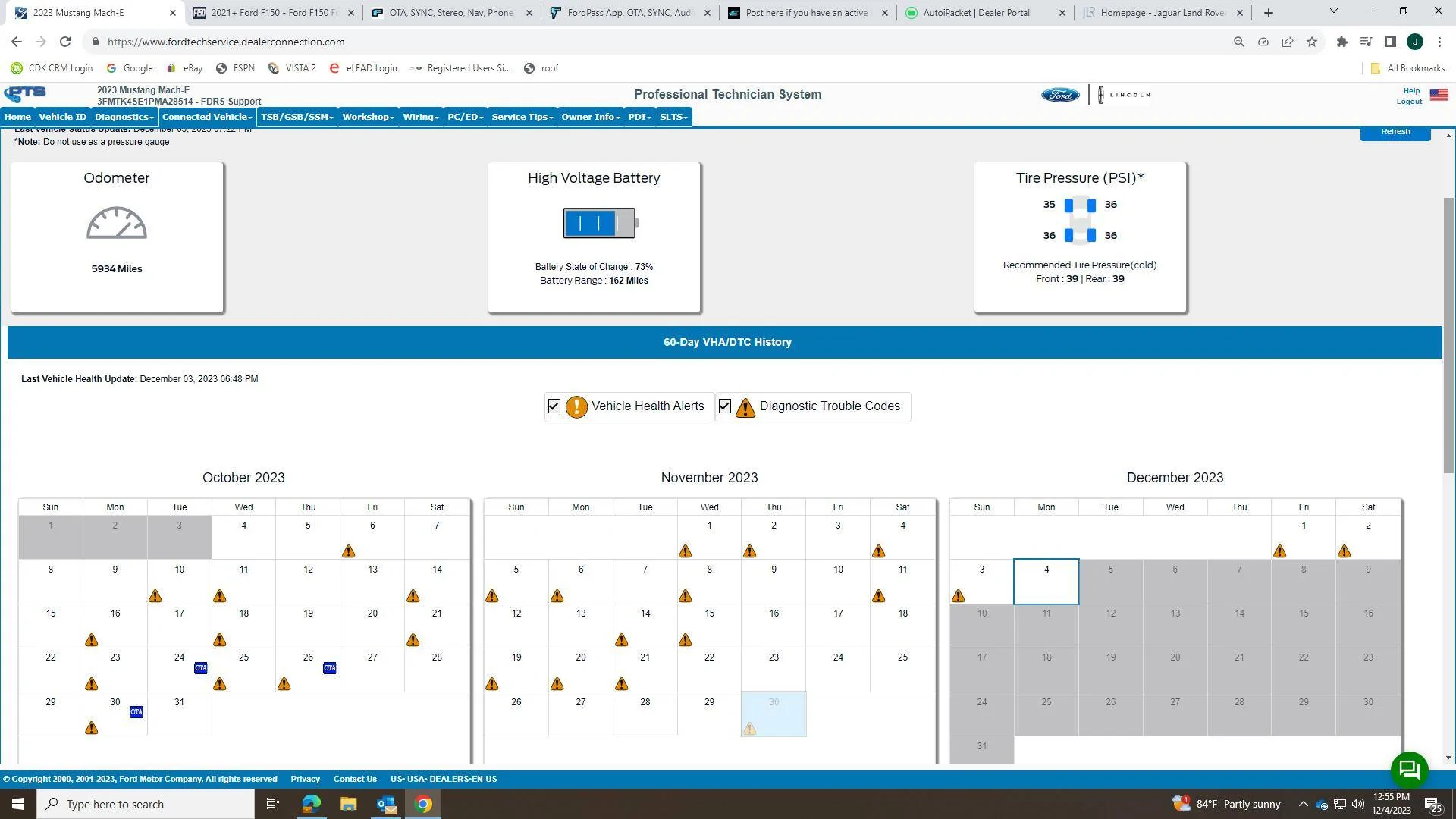
Task: Toggle the Diagnostic Trouble Codes checkbox
Action: point(724,406)
